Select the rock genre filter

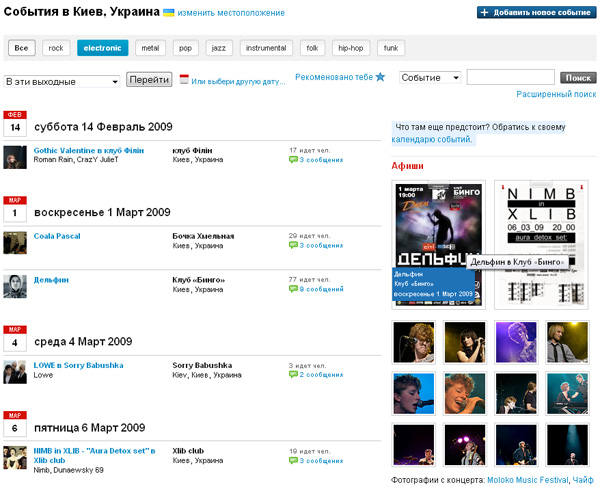click(x=56, y=48)
